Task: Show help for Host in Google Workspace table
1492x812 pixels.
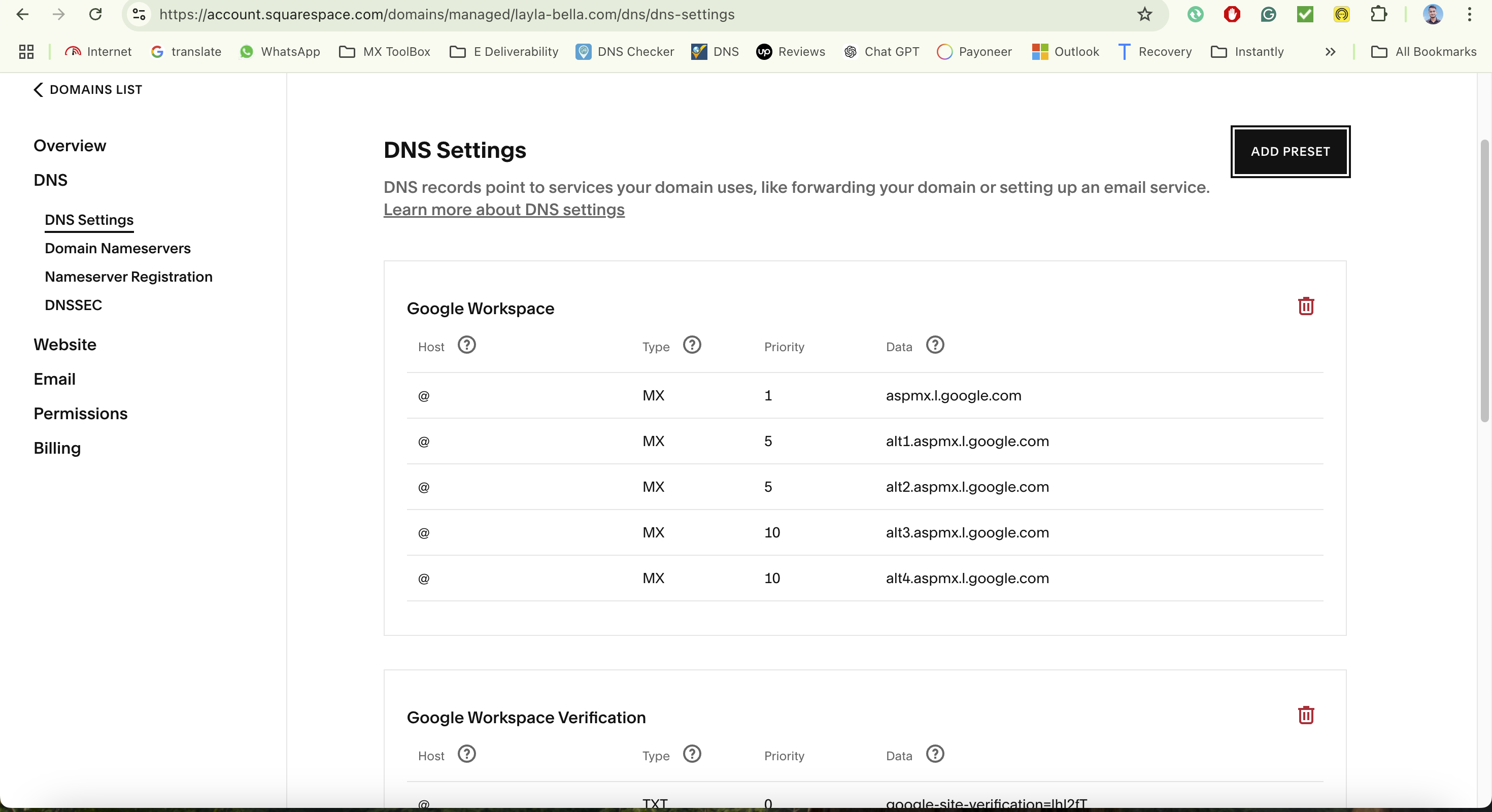Action: [466, 345]
